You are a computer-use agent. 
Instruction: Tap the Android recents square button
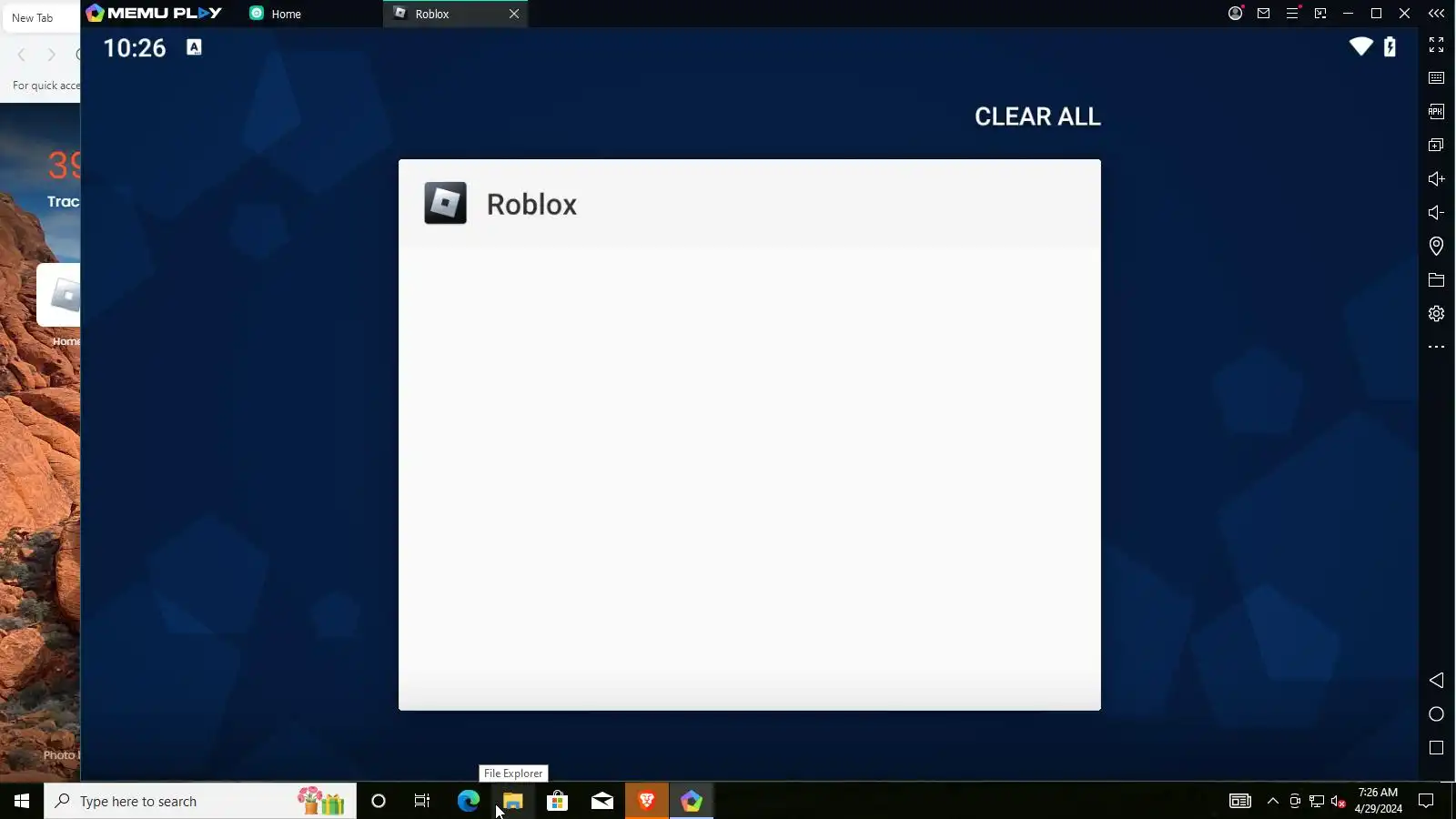click(1436, 747)
